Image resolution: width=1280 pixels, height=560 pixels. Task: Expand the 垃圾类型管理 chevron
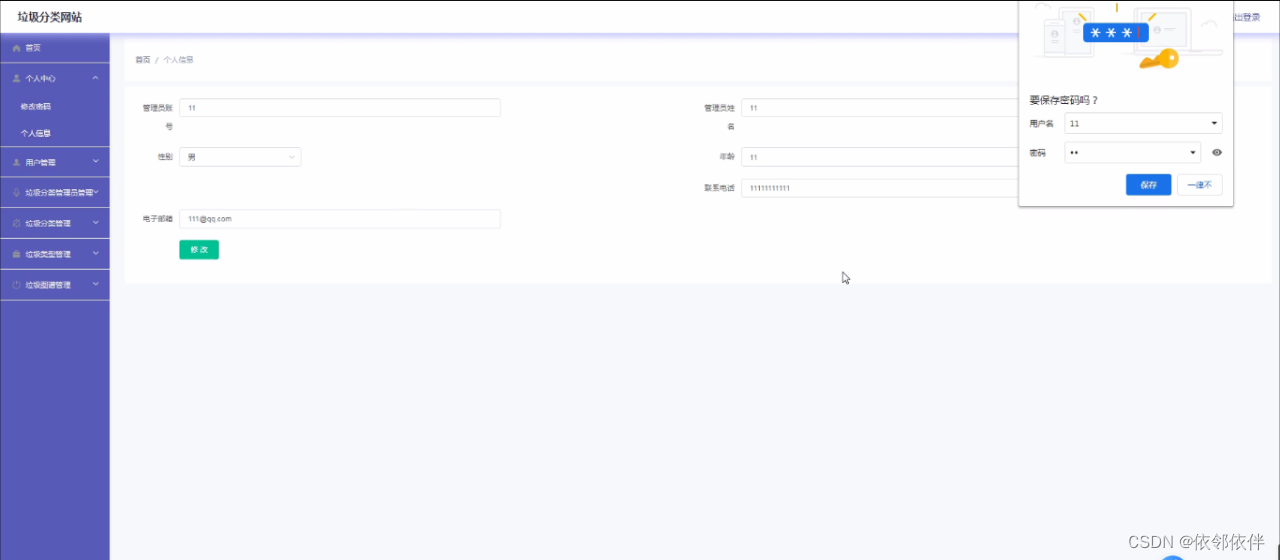pos(95,254)
